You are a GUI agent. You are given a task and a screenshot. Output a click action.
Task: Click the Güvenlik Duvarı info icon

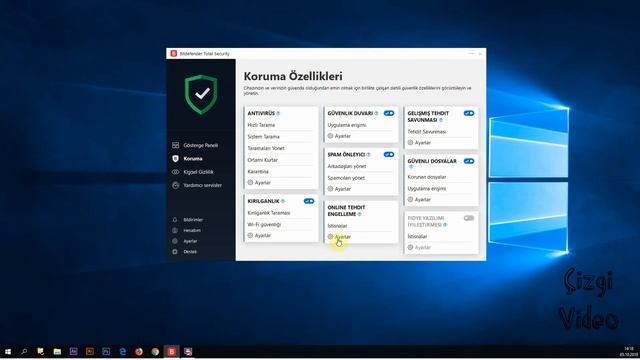coord(377,113)
